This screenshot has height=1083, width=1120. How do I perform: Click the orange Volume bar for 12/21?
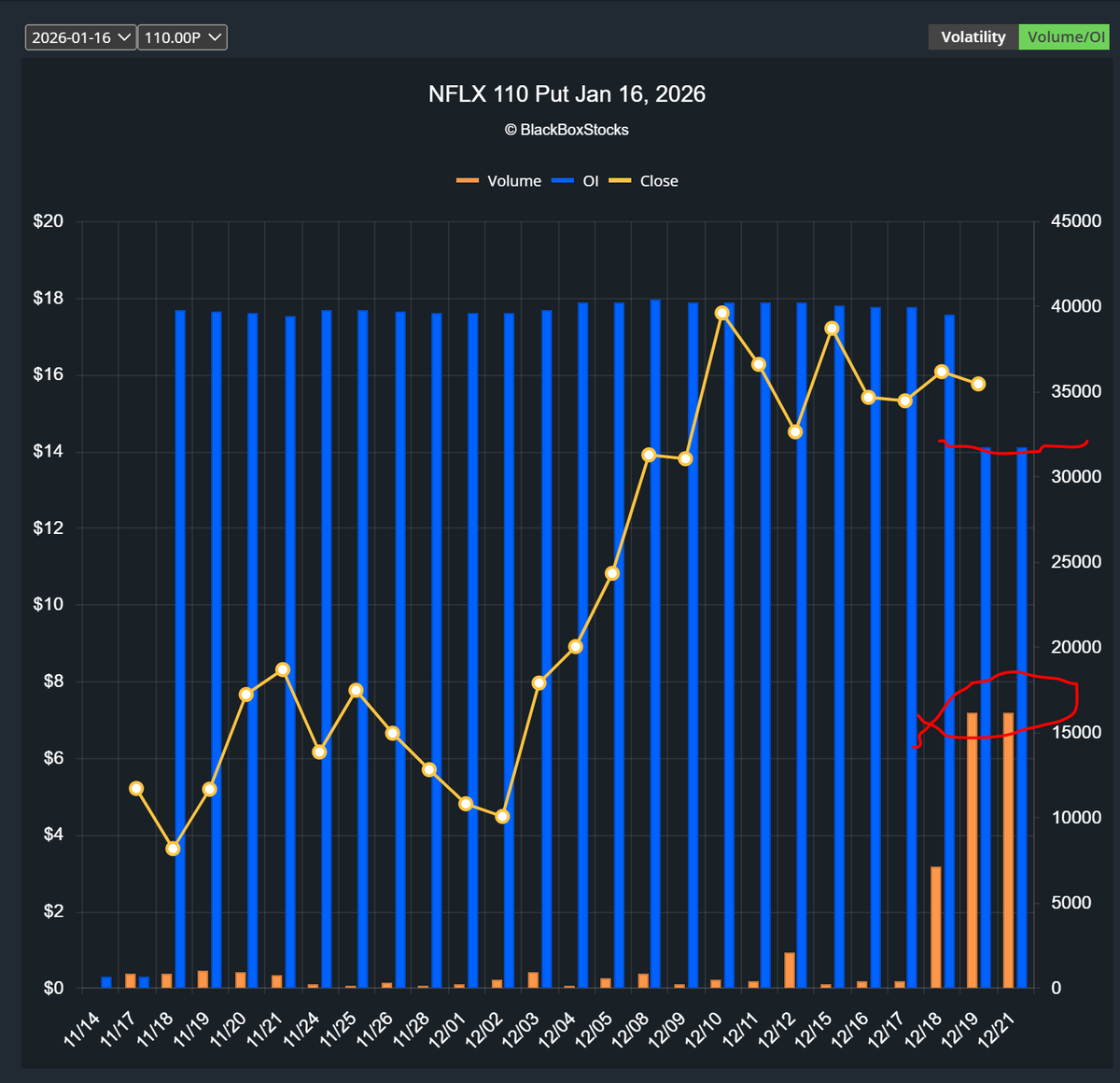click(x=1008, y=850)
